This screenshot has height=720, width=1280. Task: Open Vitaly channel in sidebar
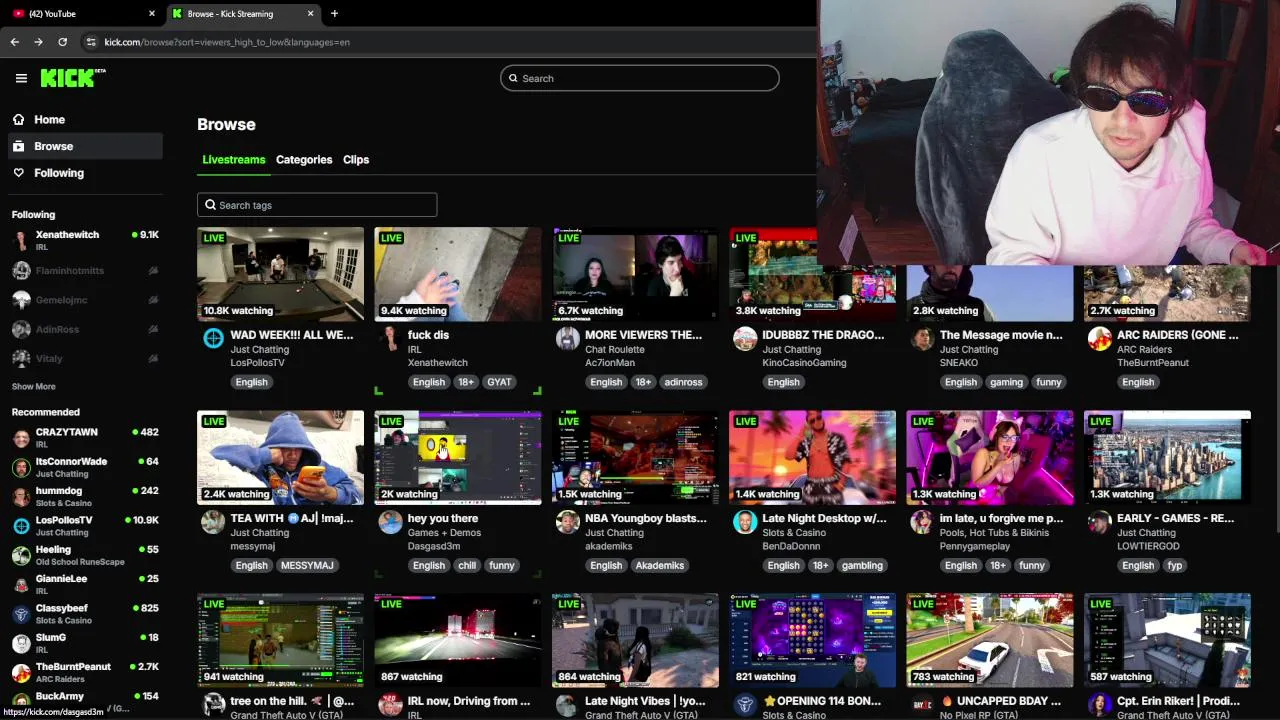click(x=85, y=358)
